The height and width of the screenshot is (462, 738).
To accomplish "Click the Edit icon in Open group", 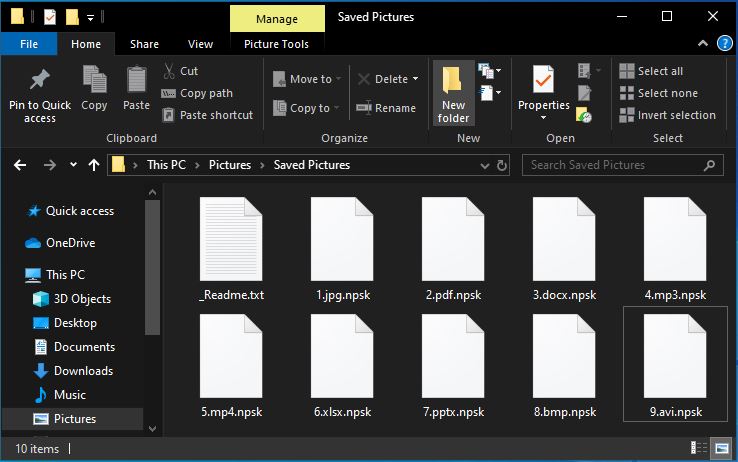I will (584, 93).
